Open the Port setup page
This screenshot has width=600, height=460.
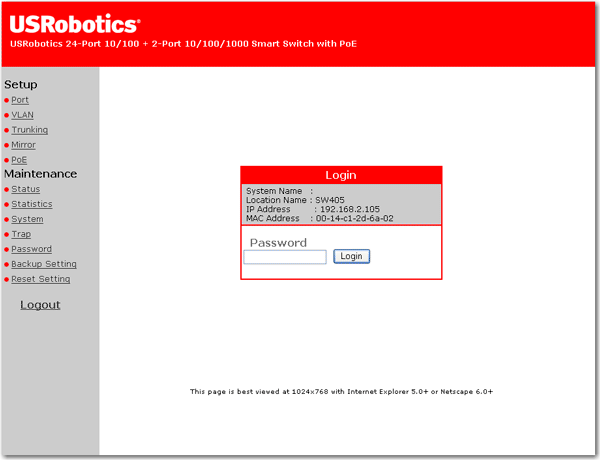pos(20,100)
